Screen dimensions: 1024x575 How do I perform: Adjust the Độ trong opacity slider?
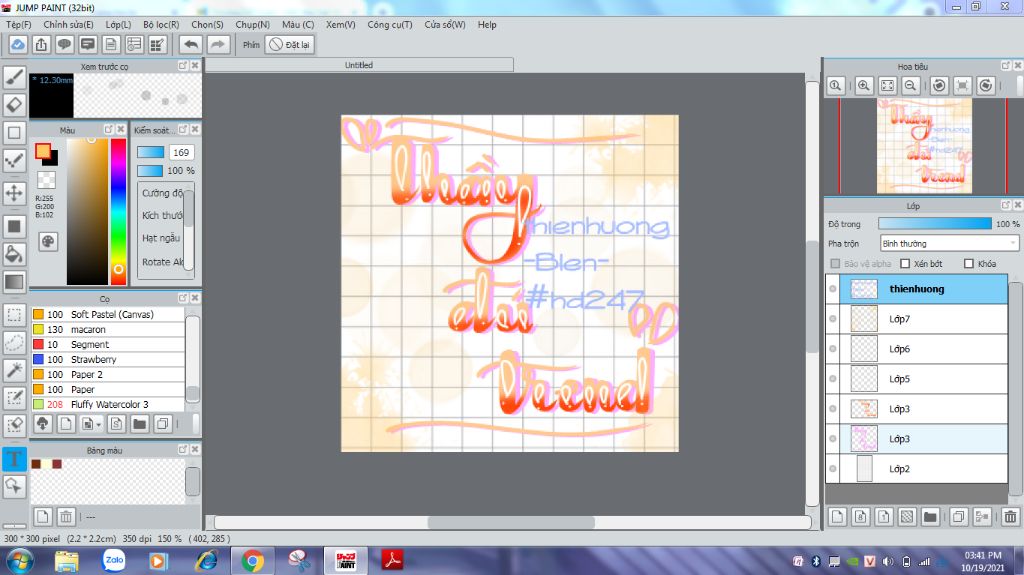tap(935, 223)
